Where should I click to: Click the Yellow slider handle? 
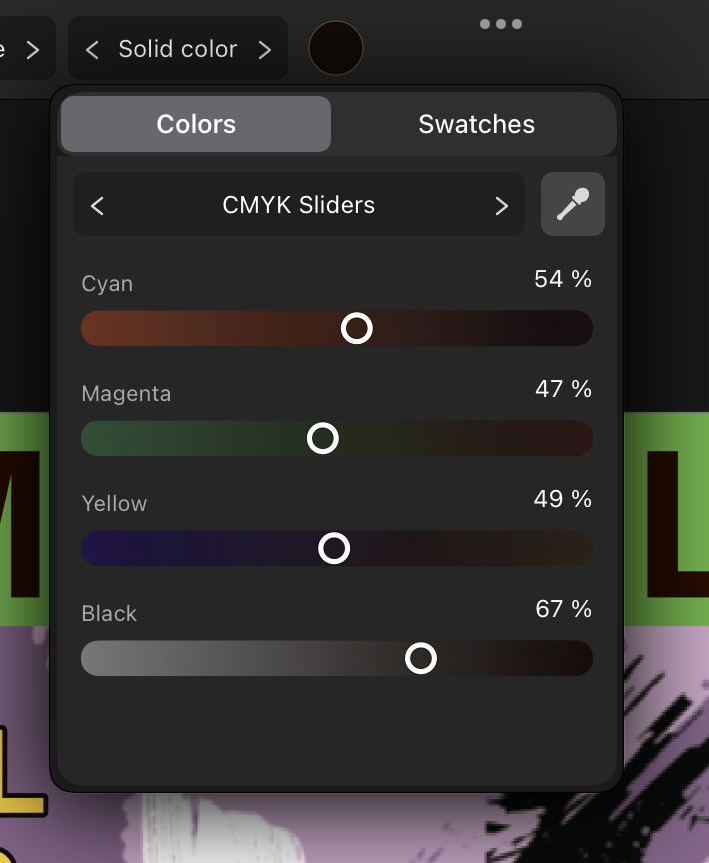tap(335, 548)
